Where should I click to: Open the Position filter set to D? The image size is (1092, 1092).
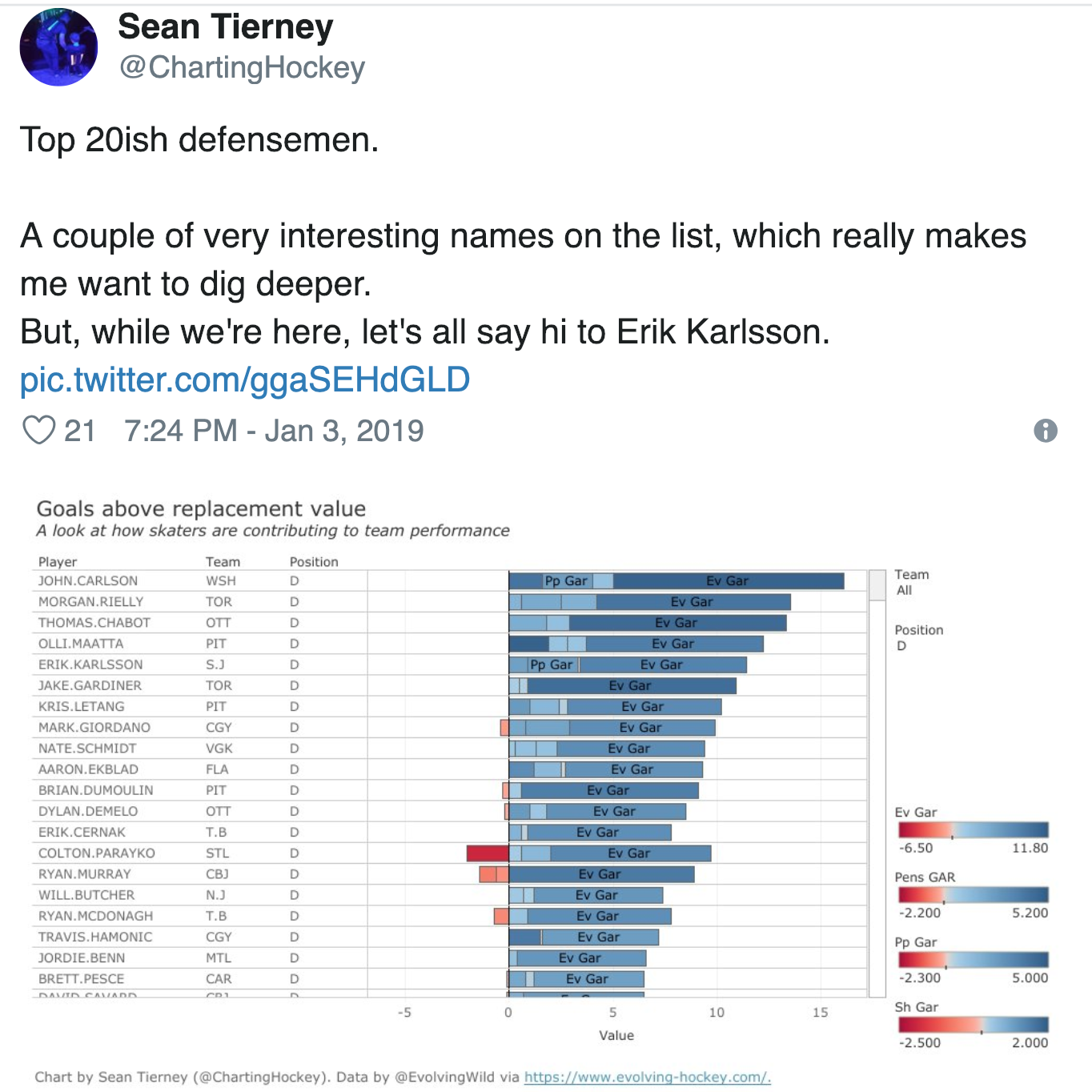click(x=901, y=646)
